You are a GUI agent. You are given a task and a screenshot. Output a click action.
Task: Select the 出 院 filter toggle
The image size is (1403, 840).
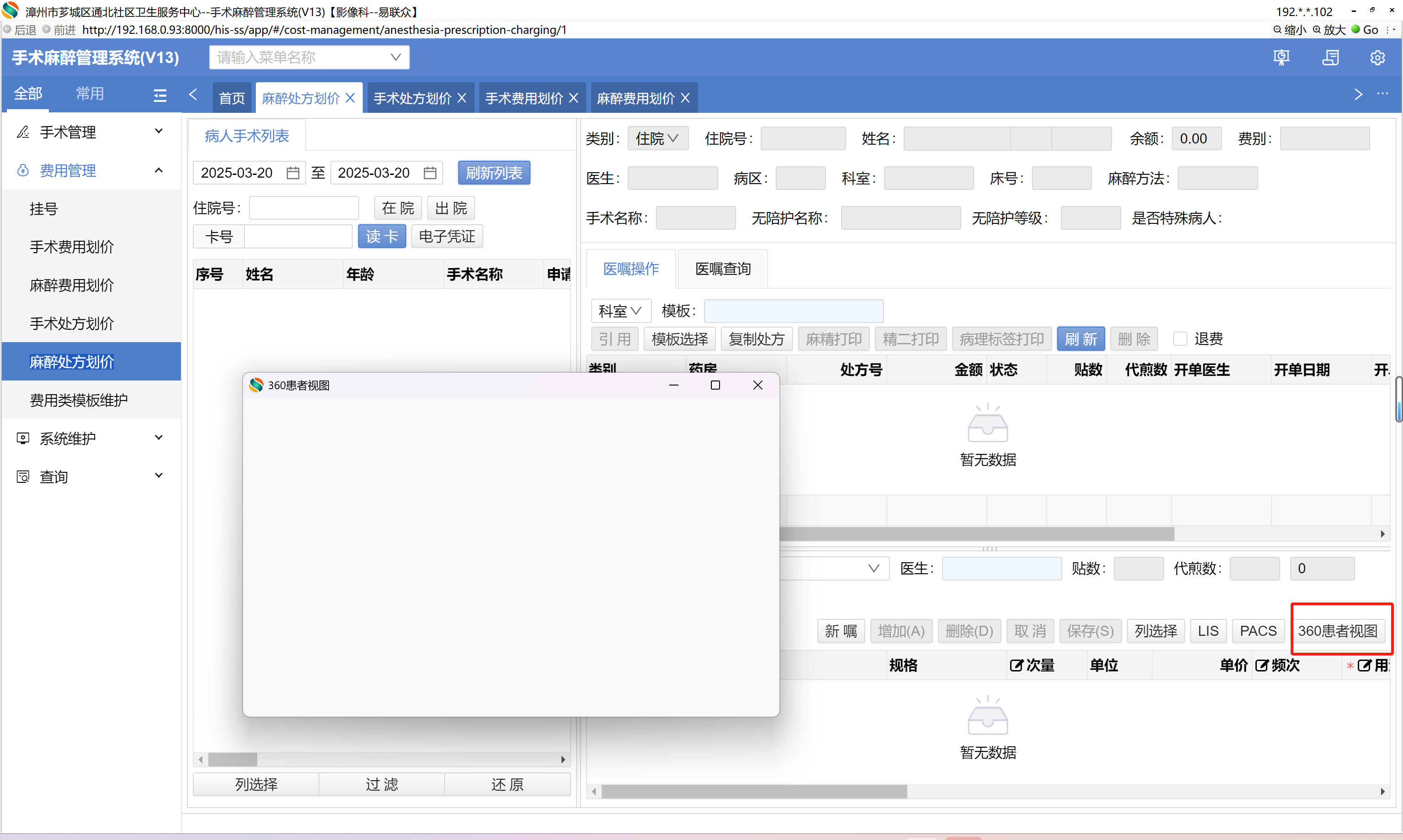coord(450,208)
